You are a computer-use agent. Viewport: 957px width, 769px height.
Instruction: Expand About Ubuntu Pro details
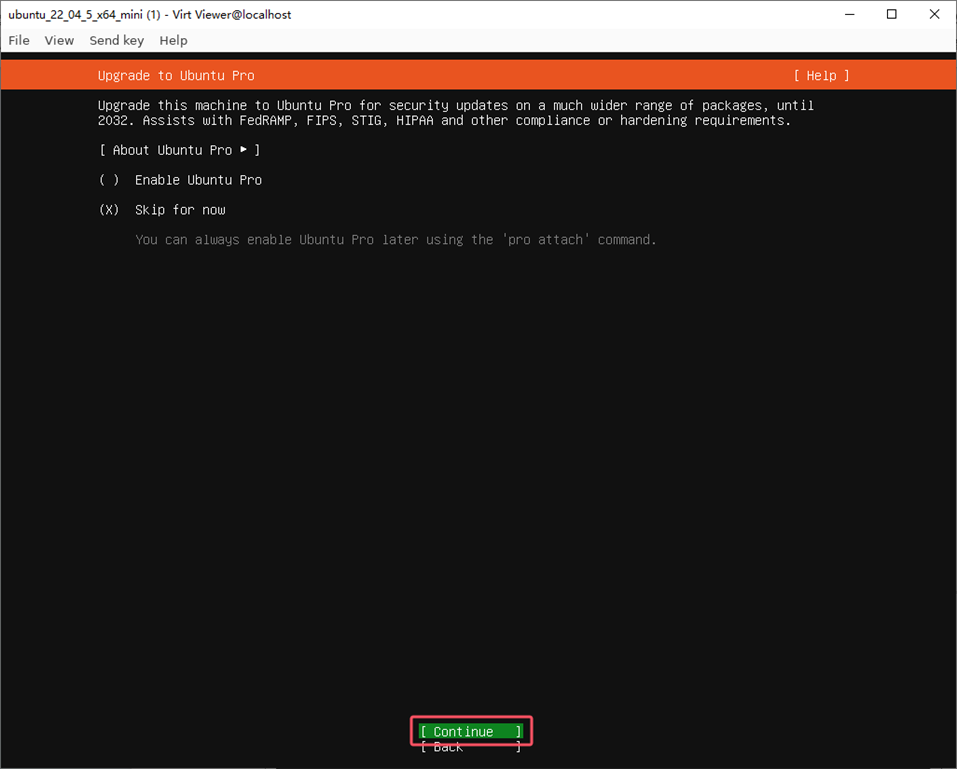point(179,150)
